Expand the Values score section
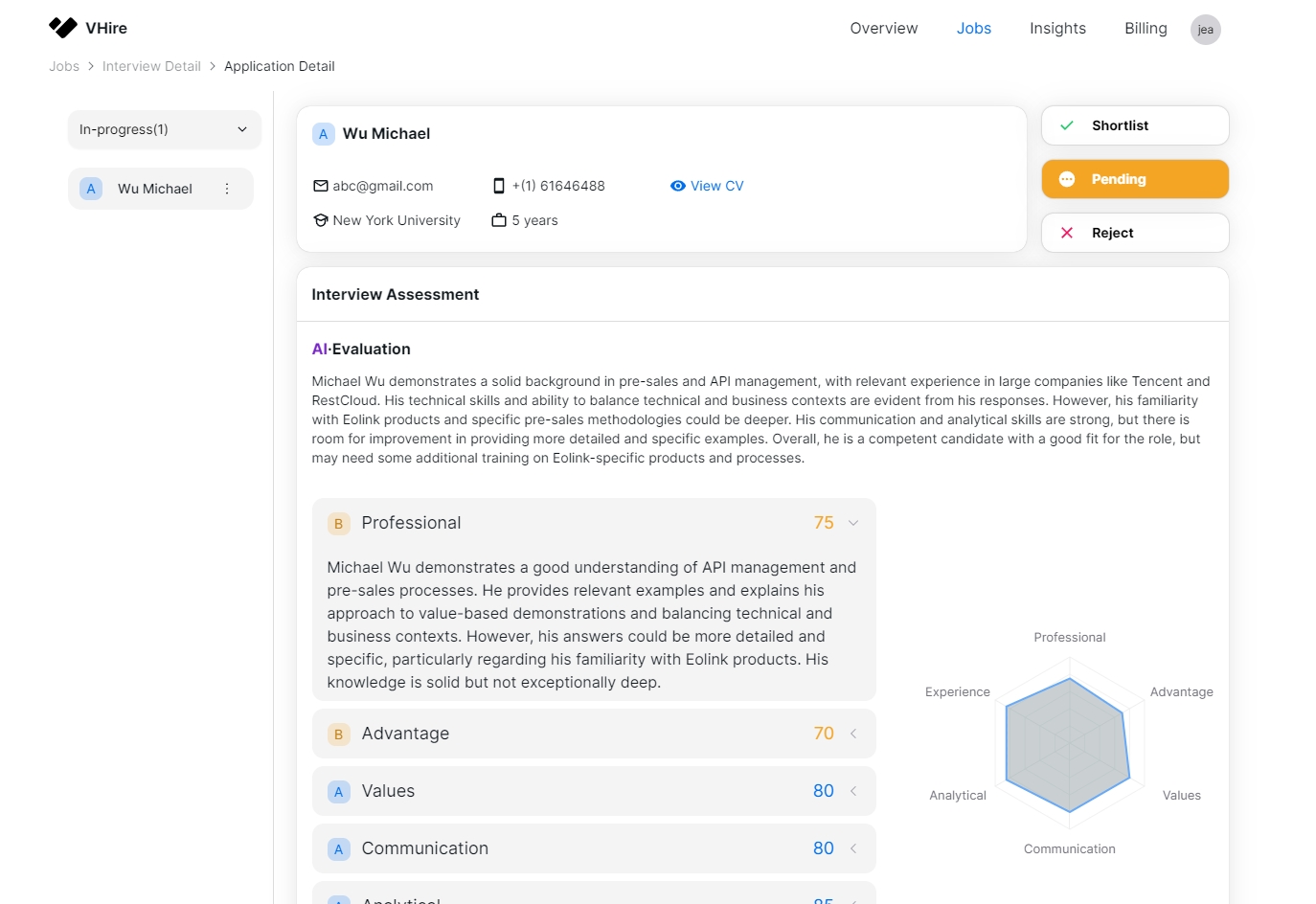1316x904 pixels. (x=853, y=791)
